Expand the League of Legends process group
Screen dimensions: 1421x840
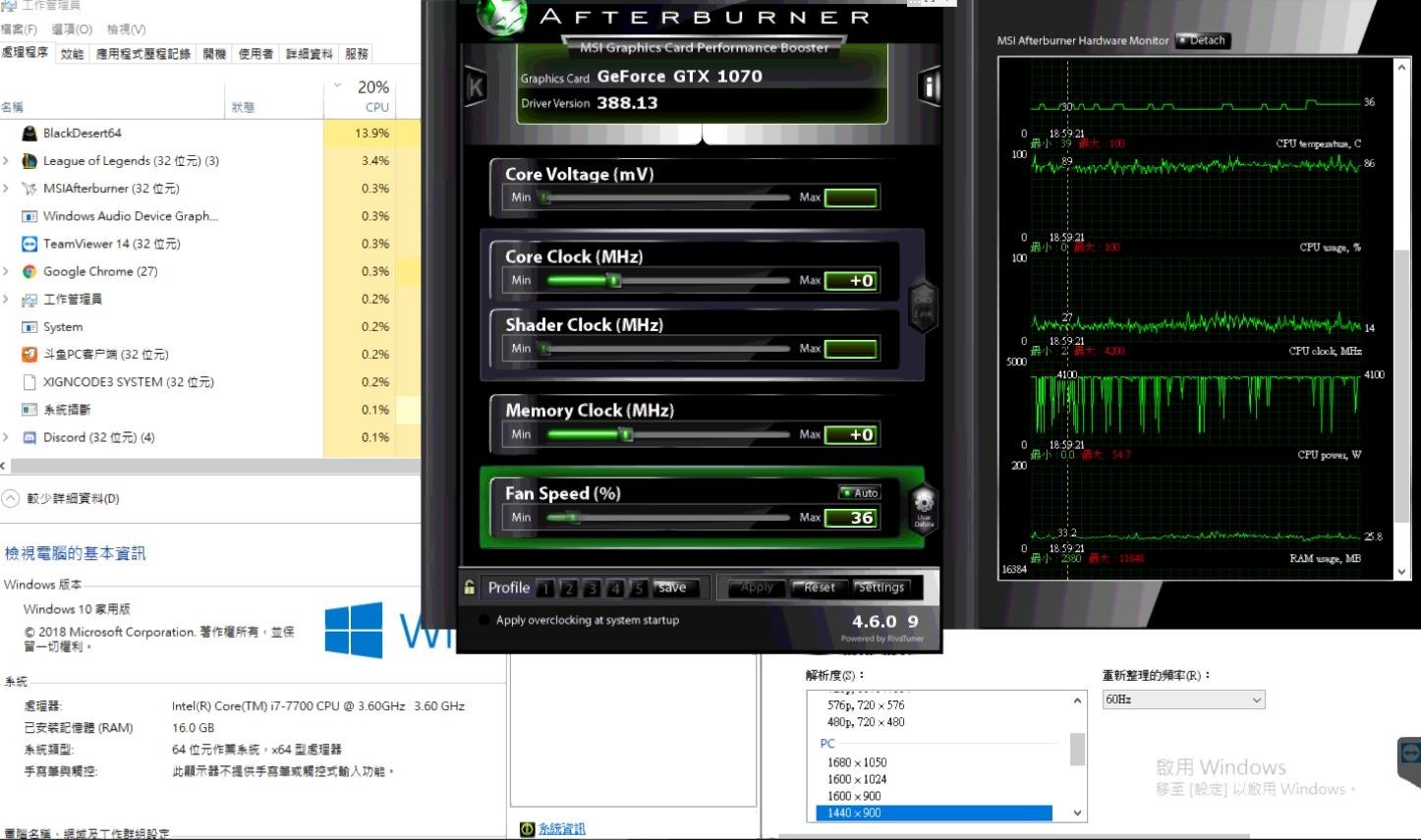click(x=6, y=161)
